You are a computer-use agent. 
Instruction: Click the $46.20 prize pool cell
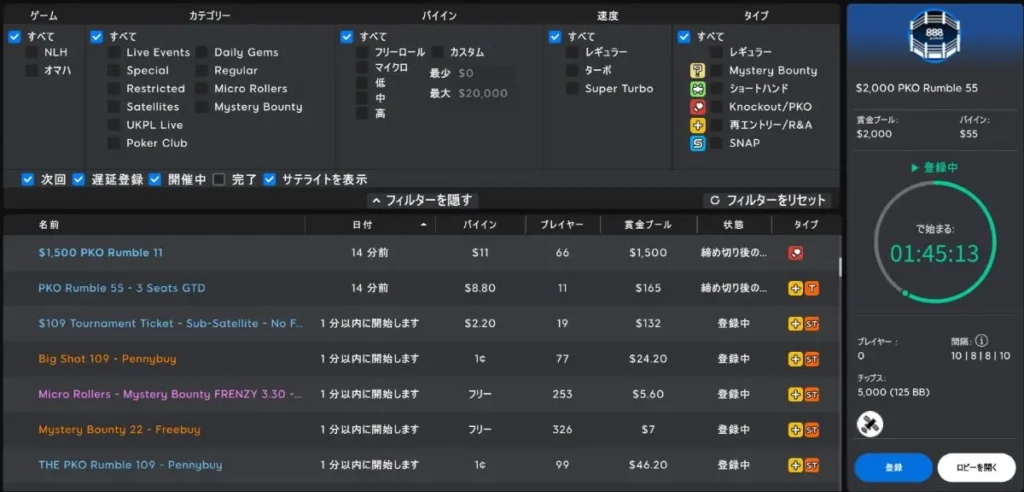pos(648,465)
